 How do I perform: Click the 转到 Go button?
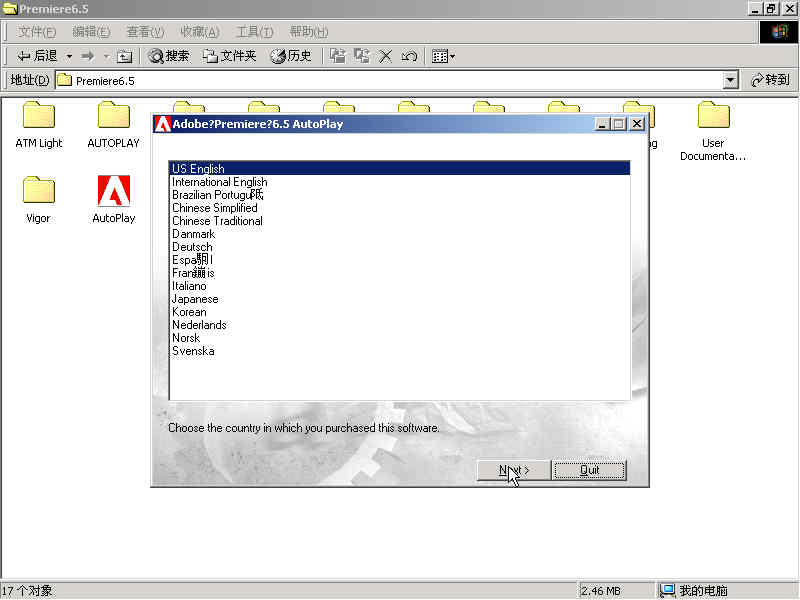click(x=770, y=80)
